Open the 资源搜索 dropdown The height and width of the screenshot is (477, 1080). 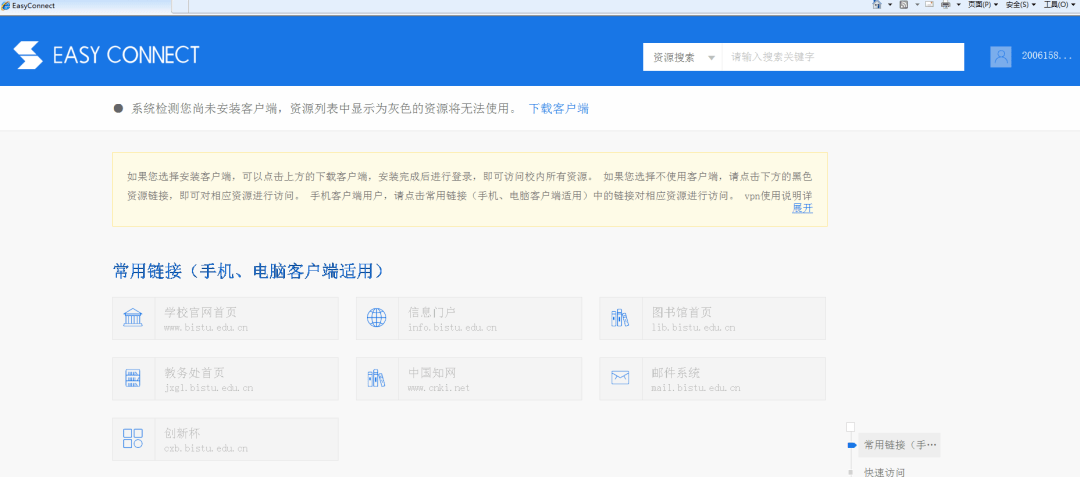click(682, 58)
